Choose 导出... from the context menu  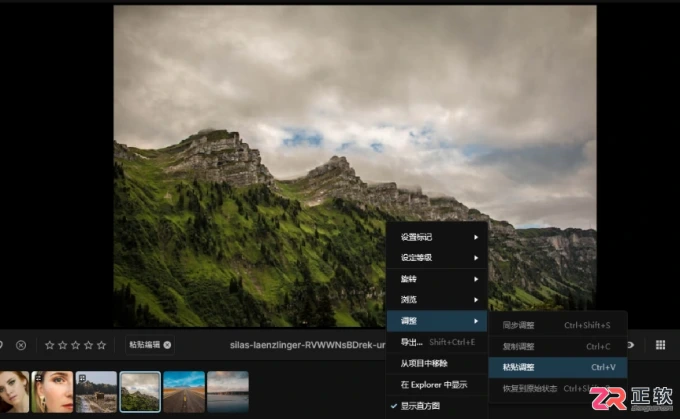pyautogui.click(x=437, y=342)
